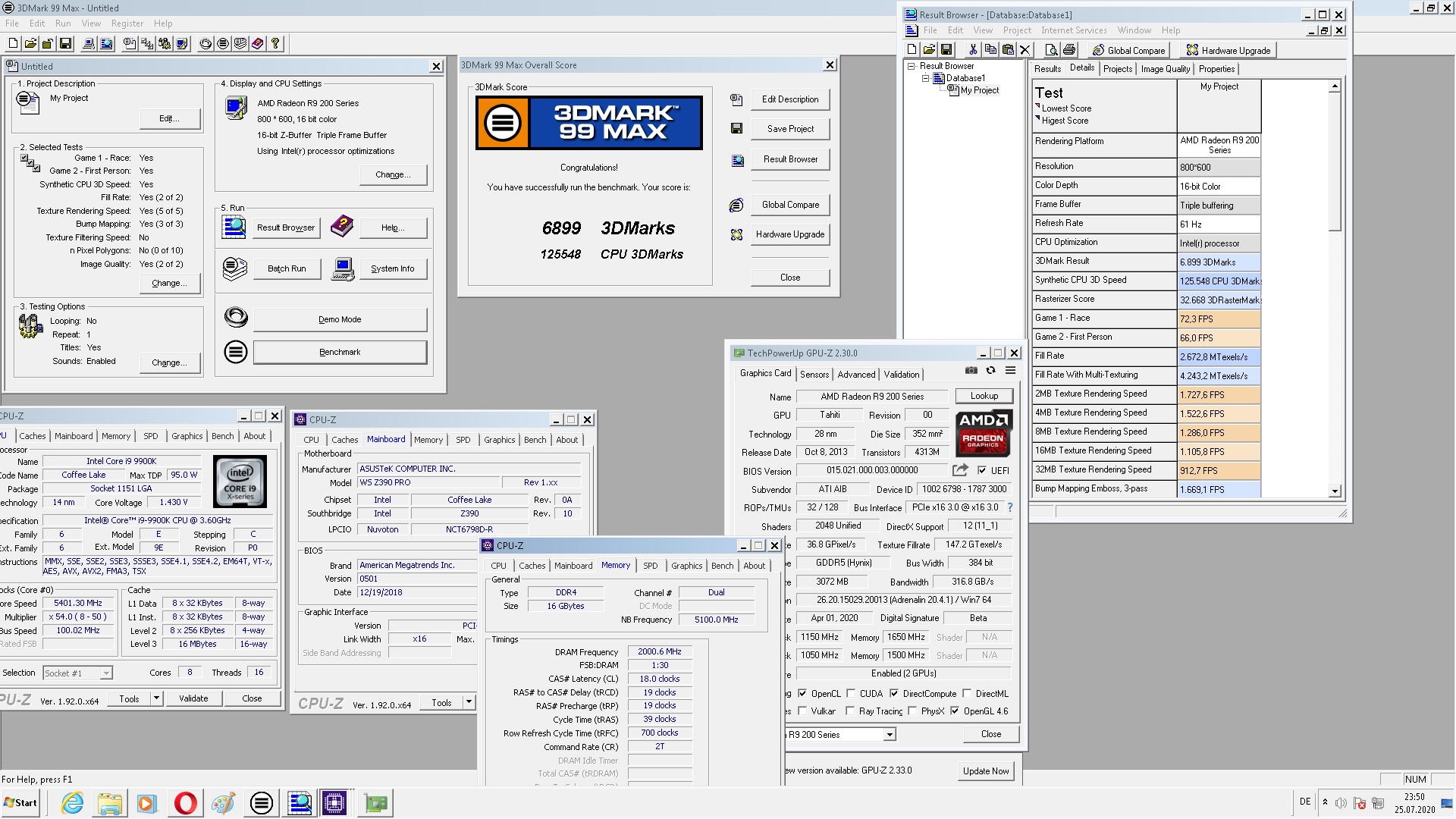Click the Copy icon in Result Browser toolbar
Image resolution: width=1456 pixels, height=819 pixels.
[x=990, y=50]
